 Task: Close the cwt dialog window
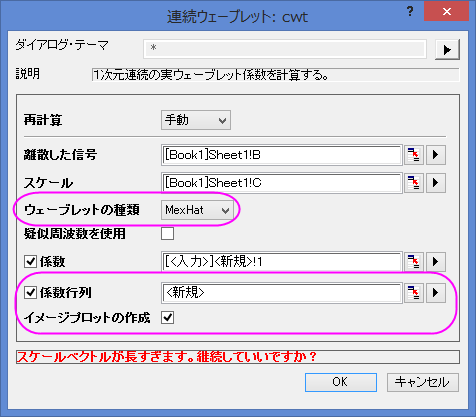(446, 12)
